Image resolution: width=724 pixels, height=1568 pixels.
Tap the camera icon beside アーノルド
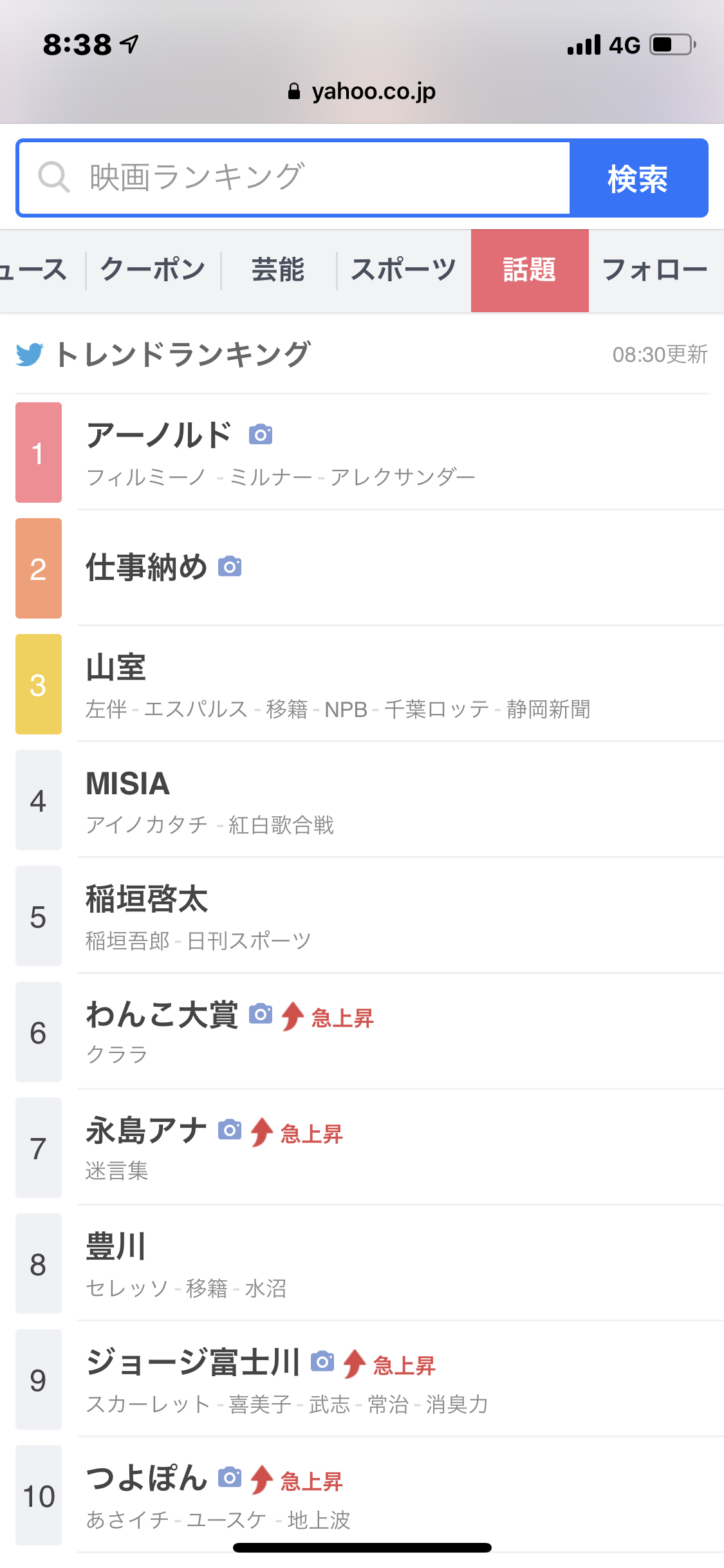[261, 435]
